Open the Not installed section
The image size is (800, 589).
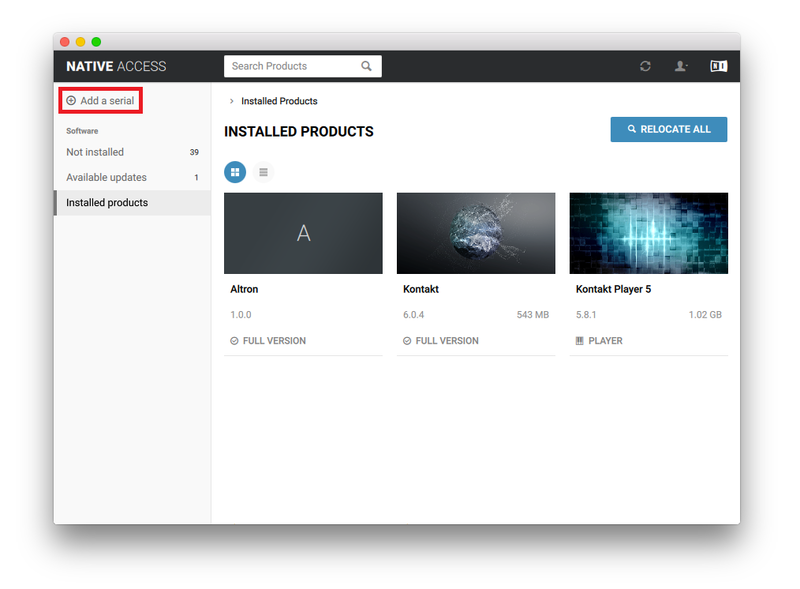(95, 152)
